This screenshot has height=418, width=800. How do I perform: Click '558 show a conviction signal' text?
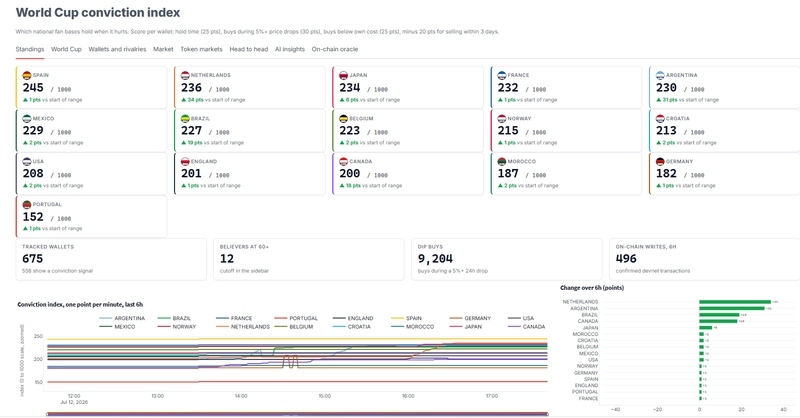pyautogui.click(x=57, y=271)
